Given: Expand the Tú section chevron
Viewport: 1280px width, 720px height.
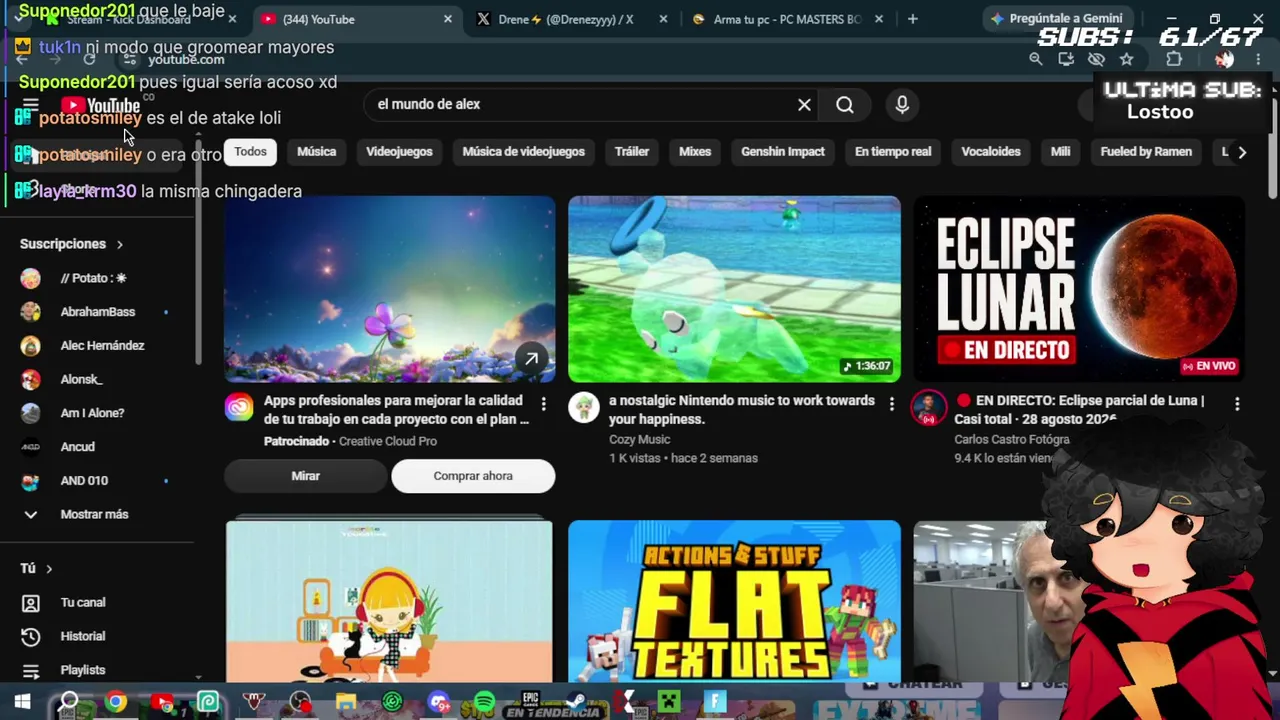Looking at the screenshot, I should pyautogui.click(x=48, y=568).
